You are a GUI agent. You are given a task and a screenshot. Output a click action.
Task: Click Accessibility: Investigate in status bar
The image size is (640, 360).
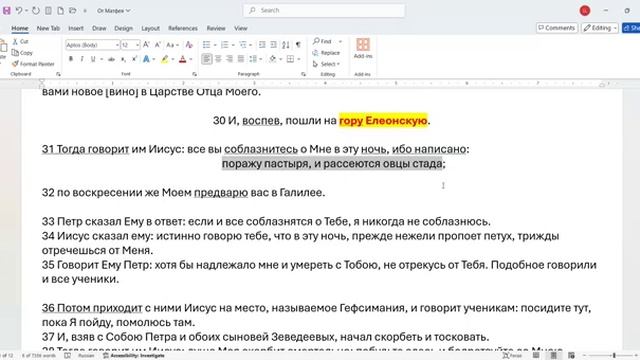coord(134,356)
